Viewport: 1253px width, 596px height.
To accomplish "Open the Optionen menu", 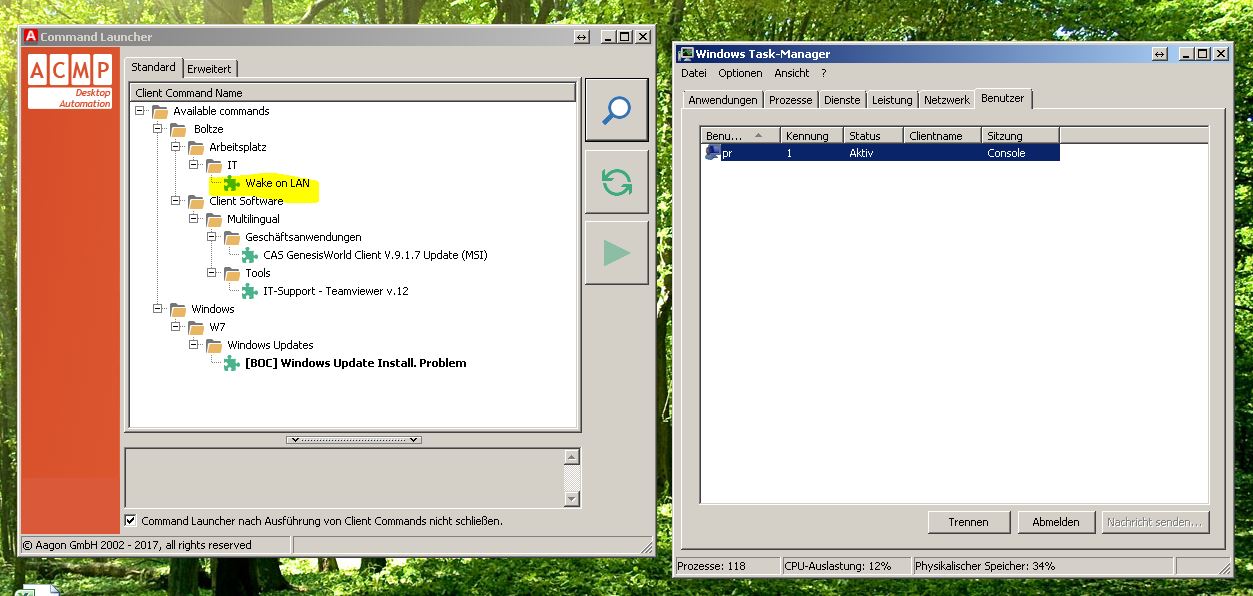I will [x=740, y=73].
